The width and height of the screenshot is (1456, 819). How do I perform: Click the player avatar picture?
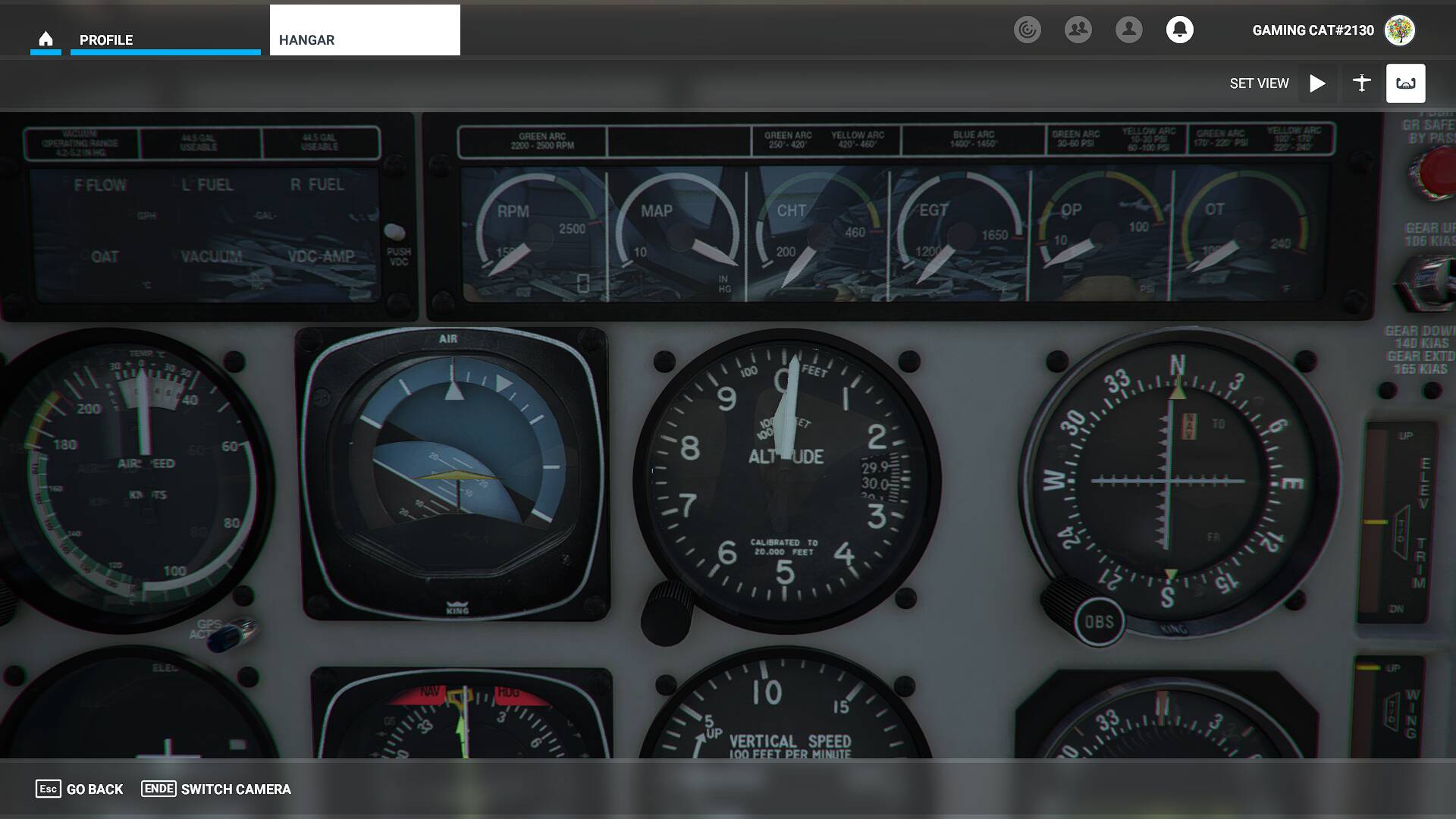tap(1399, 30)
